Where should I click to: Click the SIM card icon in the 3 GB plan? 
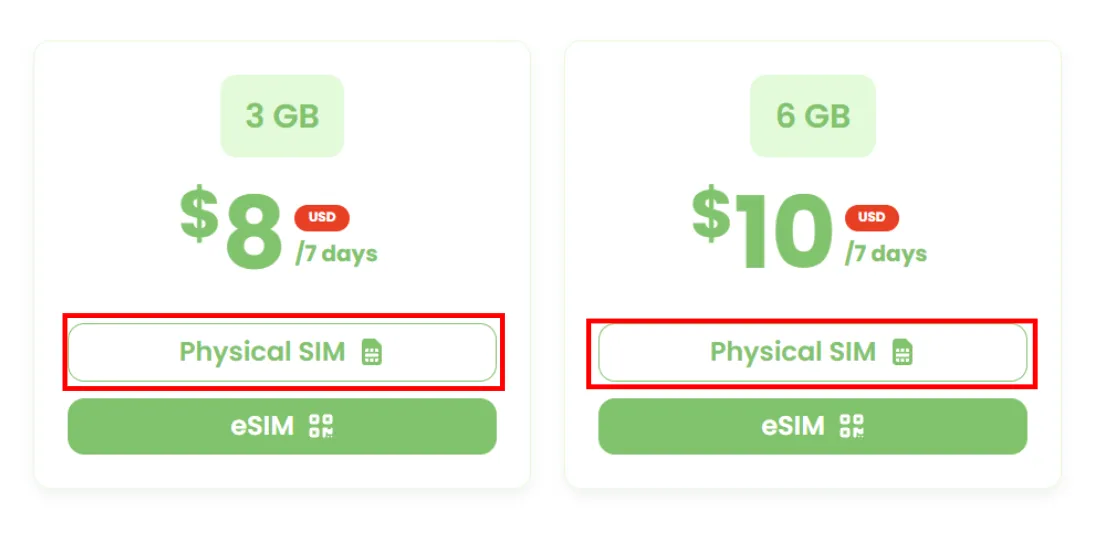click(x=372, y=351)
